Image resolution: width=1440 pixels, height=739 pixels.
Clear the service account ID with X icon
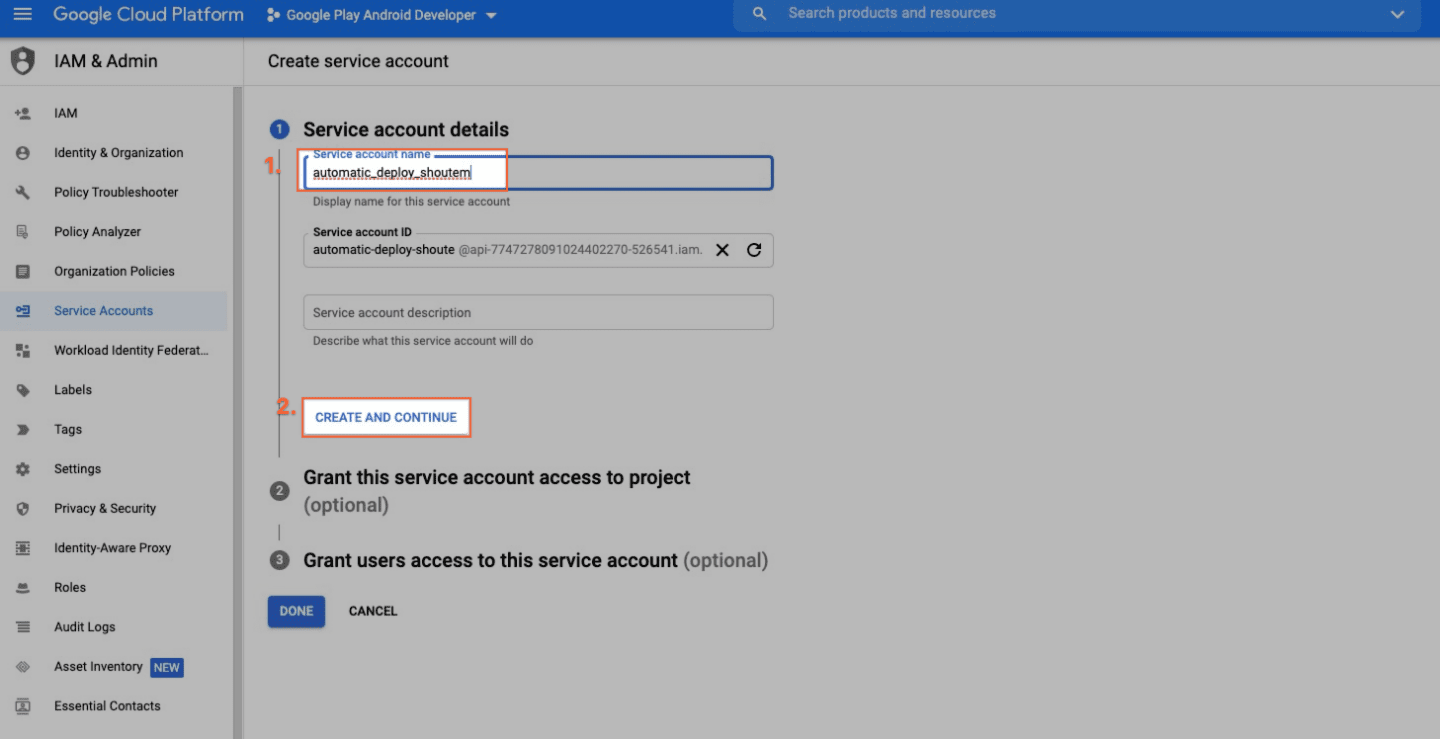pyautogui.click(x=722, y=250)
